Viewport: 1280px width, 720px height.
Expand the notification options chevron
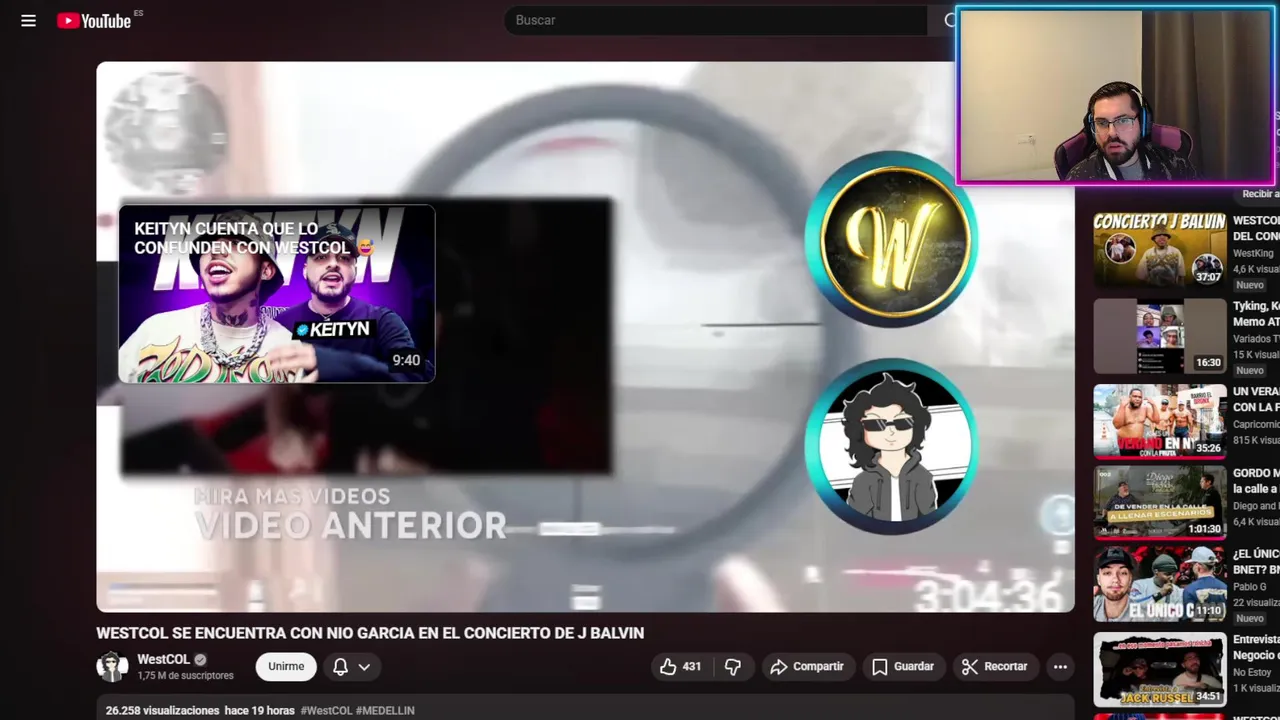[x=364, y=667]
